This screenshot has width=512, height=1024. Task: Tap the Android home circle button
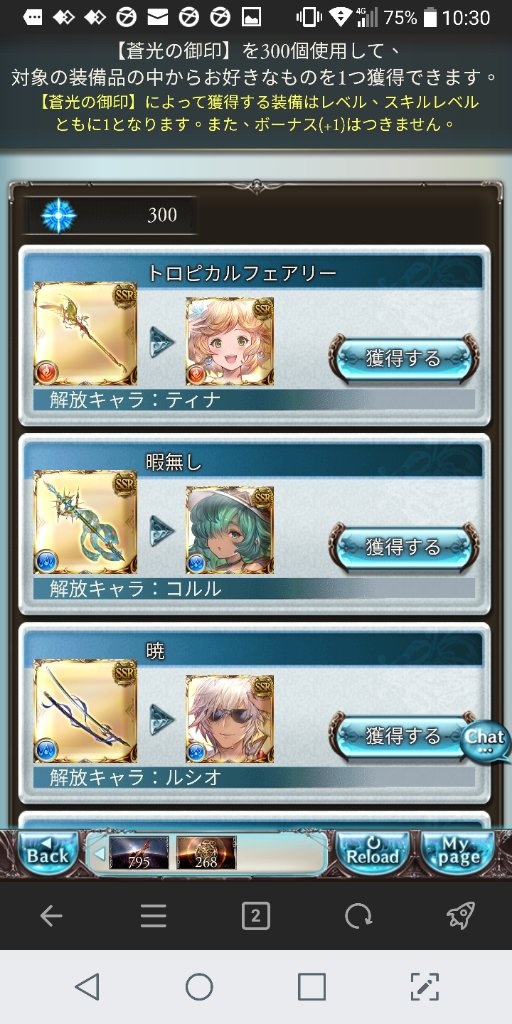click(199, 987)
